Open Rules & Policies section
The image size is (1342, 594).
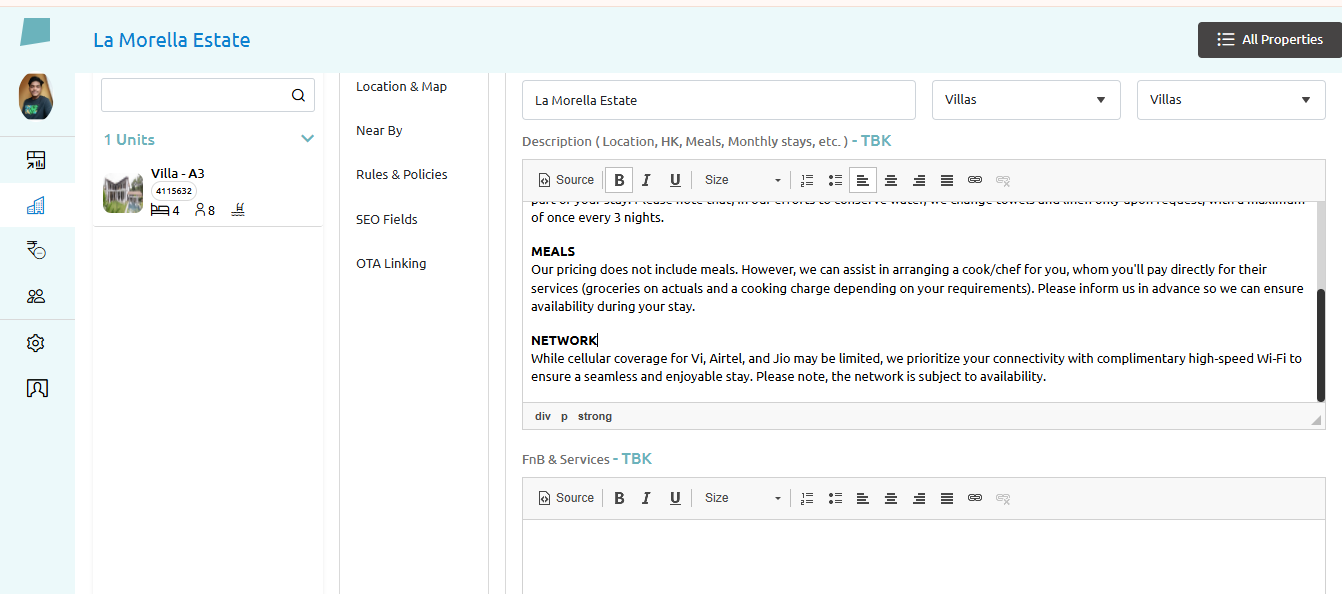pyautogui.click(x=401, y=174)
